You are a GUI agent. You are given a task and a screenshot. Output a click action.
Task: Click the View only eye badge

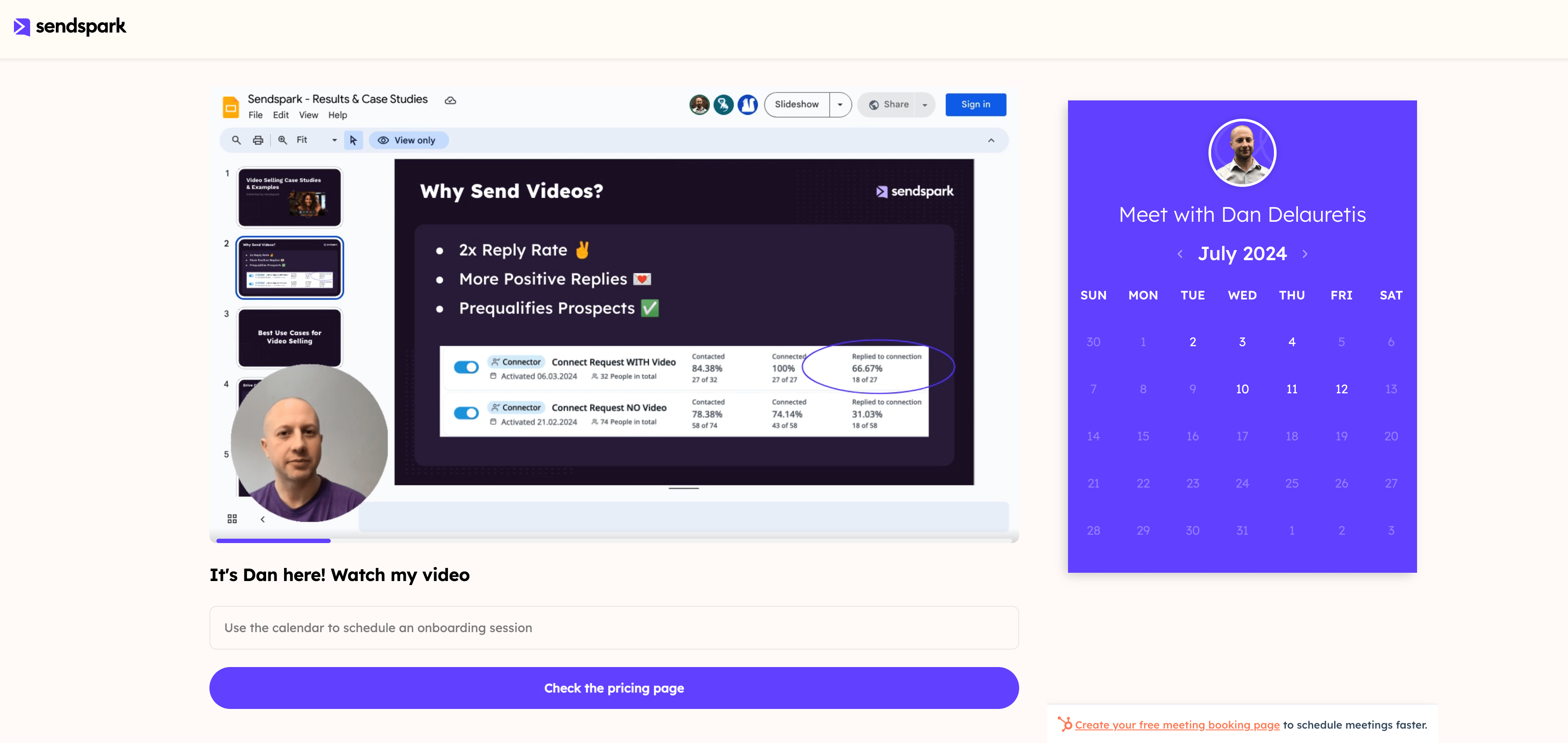(408, 140)
